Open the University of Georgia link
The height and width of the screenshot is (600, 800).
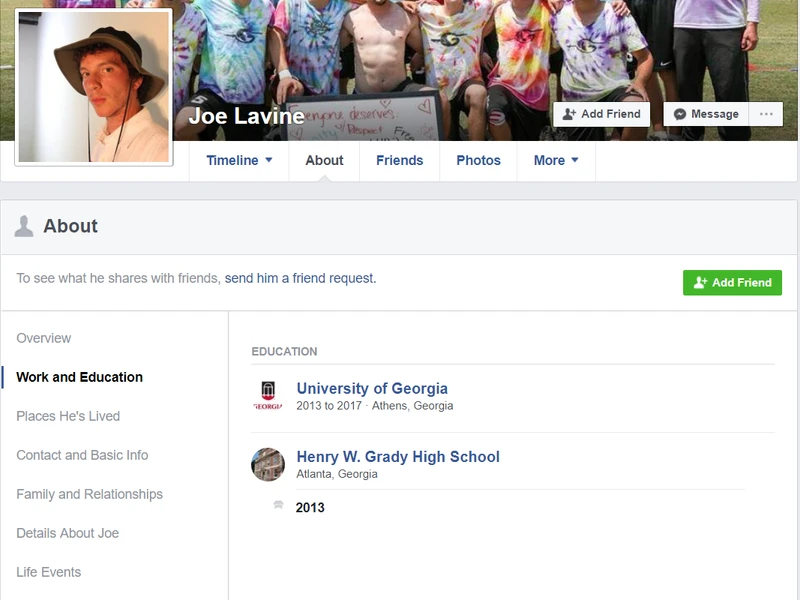click(372, 388)
